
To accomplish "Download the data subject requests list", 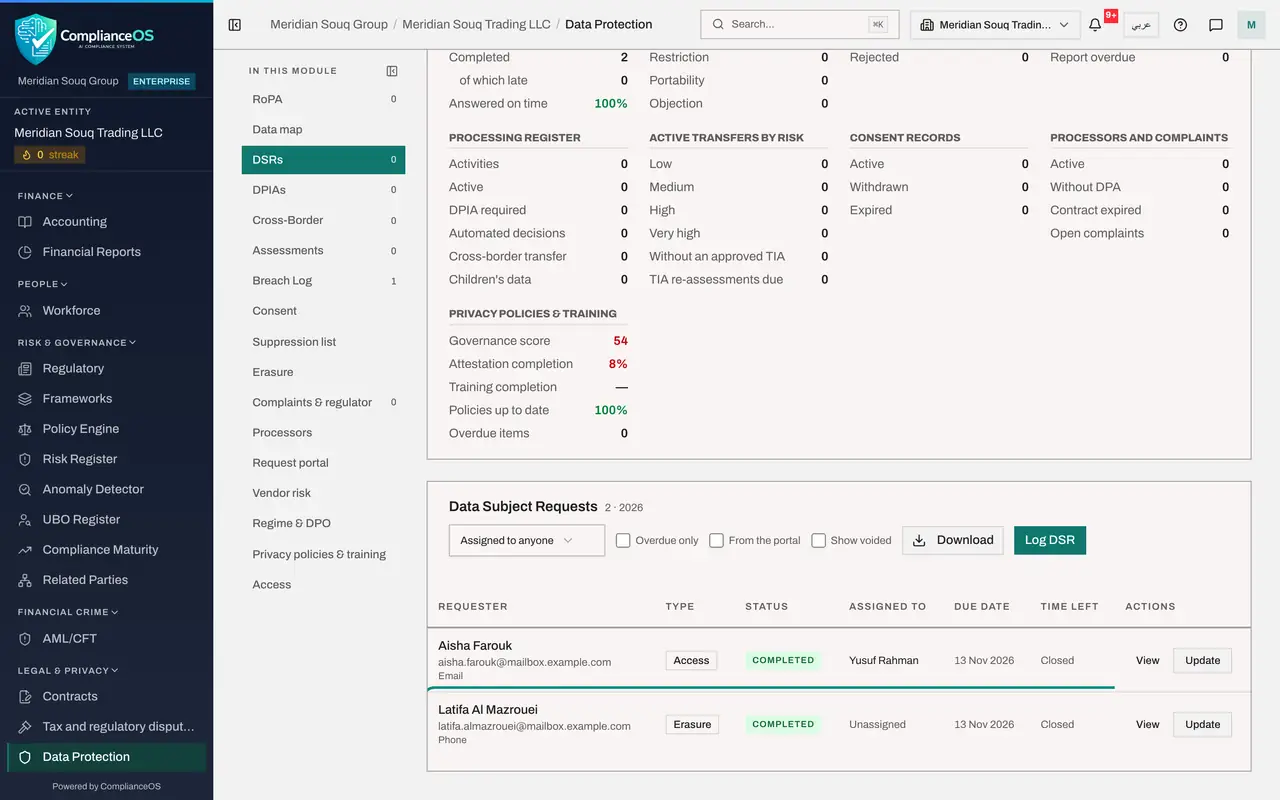I will point(953,540).
